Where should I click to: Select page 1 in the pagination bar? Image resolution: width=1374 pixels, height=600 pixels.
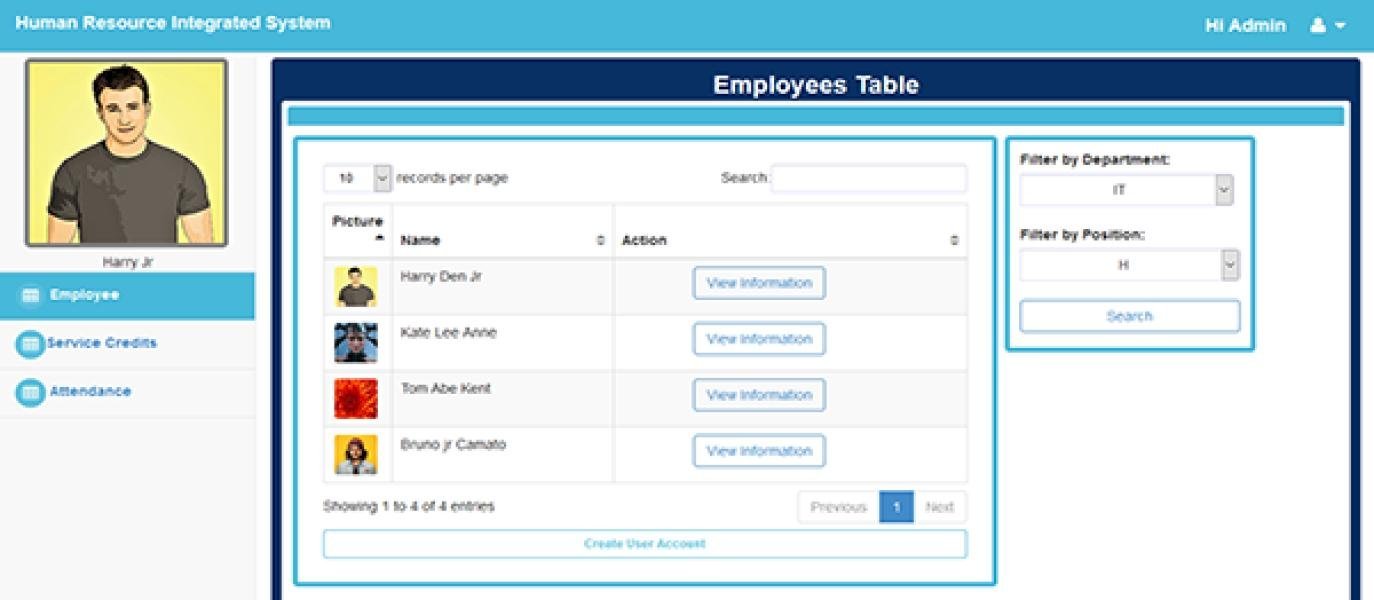pyautogui.click(x=895, y=506)
